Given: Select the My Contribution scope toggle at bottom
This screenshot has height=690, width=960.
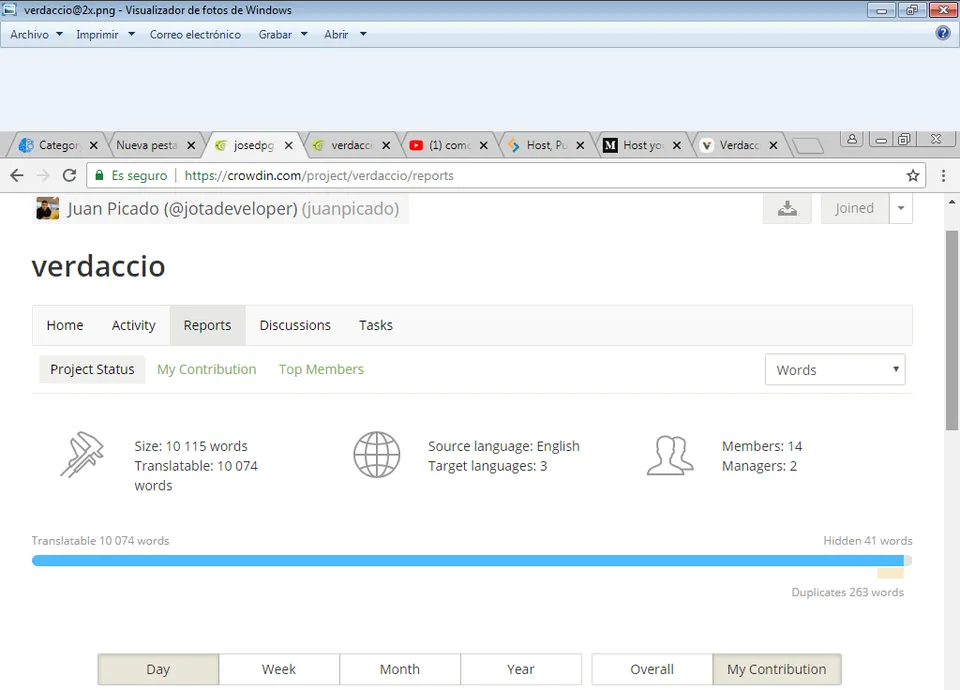Looking at the screenshot, I should pos(777,669).
